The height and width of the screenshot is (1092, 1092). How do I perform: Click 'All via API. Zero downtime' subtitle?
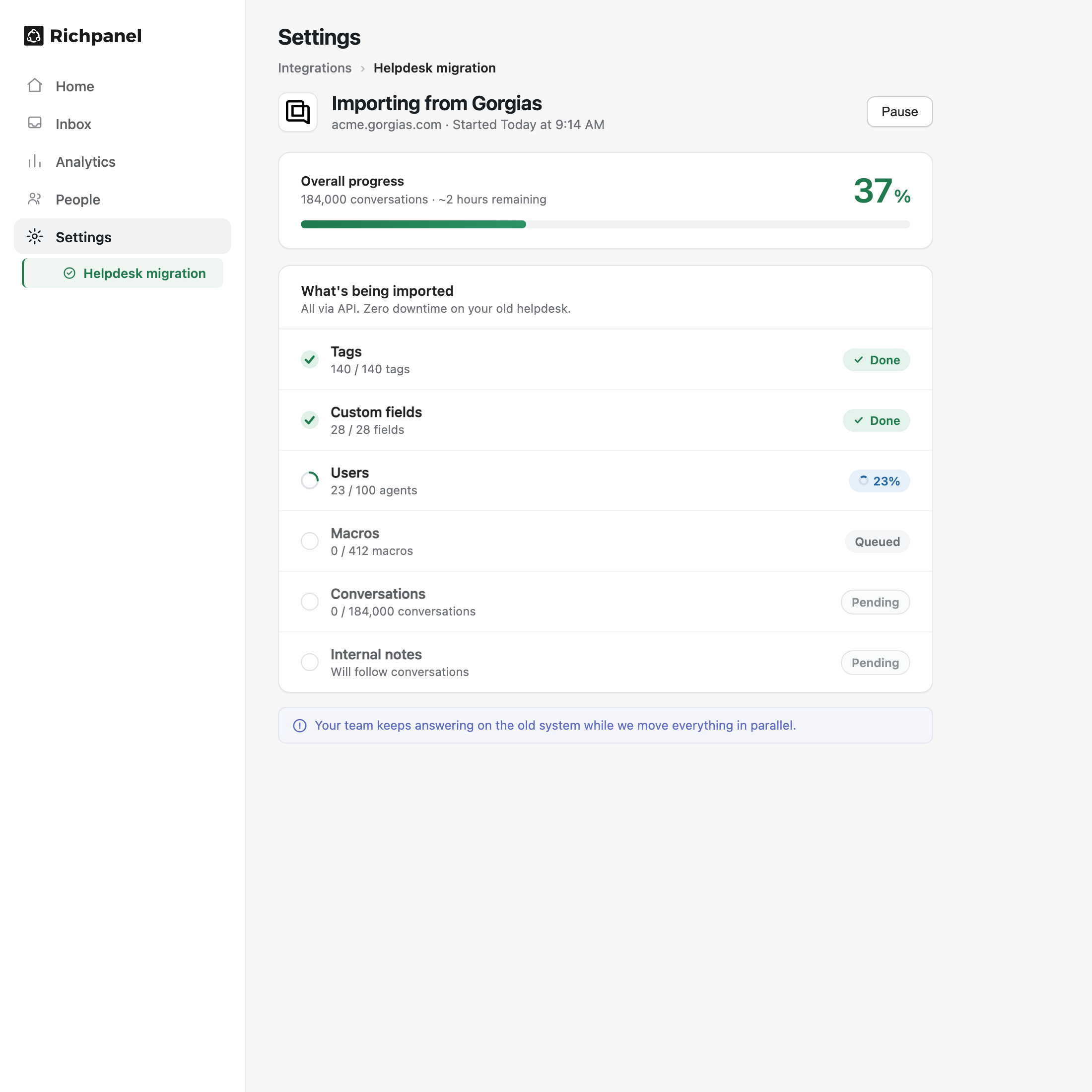tap(436, 309)
